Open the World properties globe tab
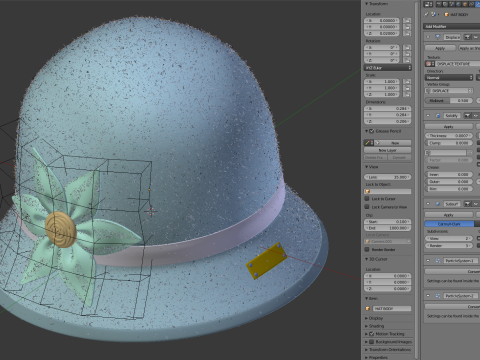Image resolution: width=480 pixels, height=360 pixels. [459, 4]
